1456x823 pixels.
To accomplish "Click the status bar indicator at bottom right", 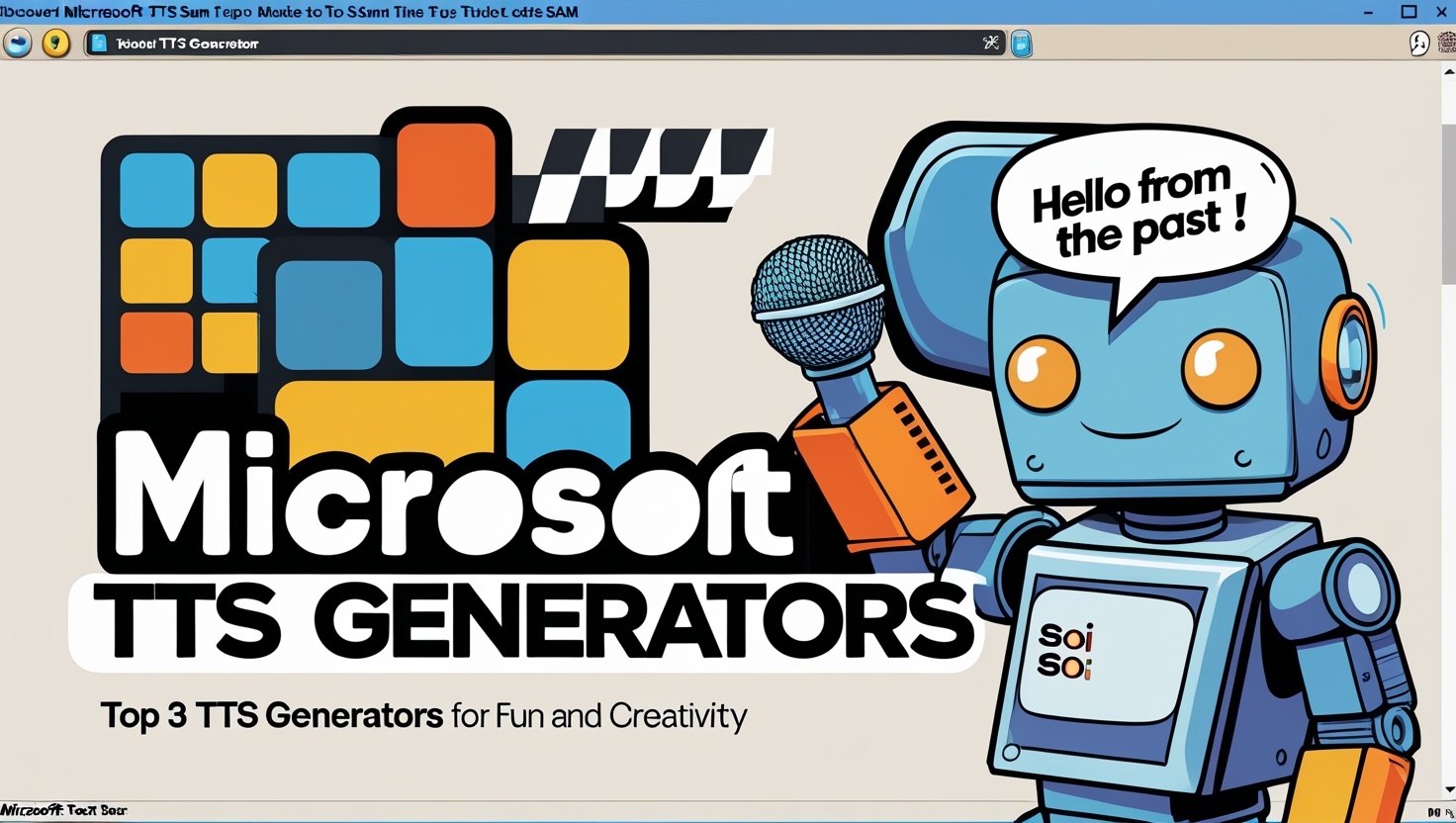I will [x=1440, y=812].
